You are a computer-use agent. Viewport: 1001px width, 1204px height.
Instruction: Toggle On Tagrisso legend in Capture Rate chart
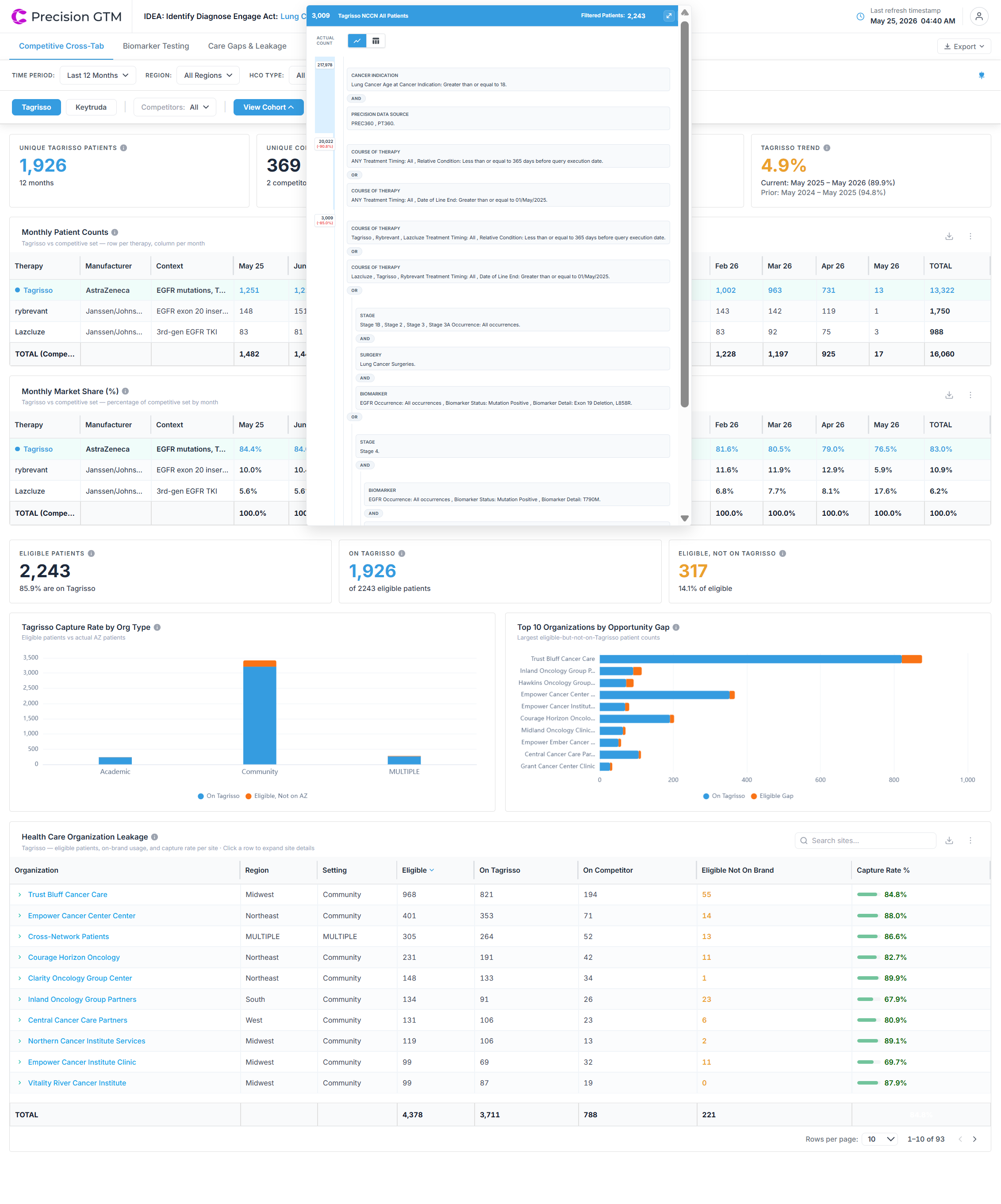pyautogui.click(x=219, y=796)
